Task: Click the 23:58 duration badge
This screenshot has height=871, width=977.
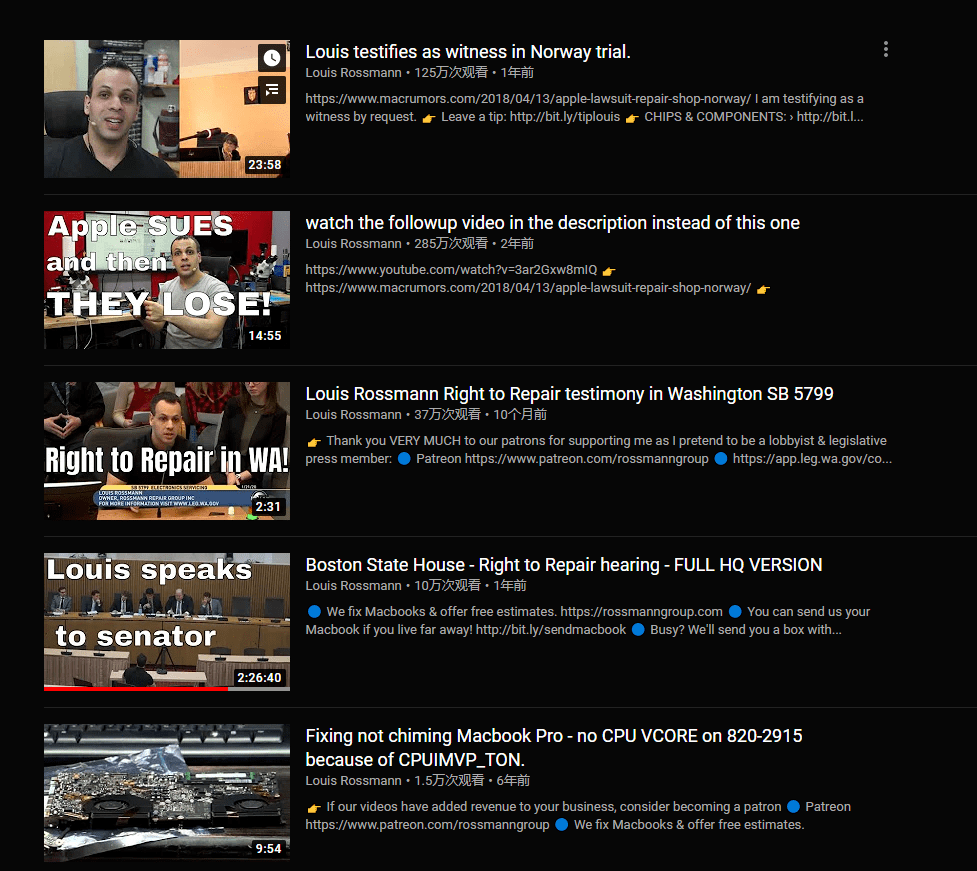Action: (265, 165)
